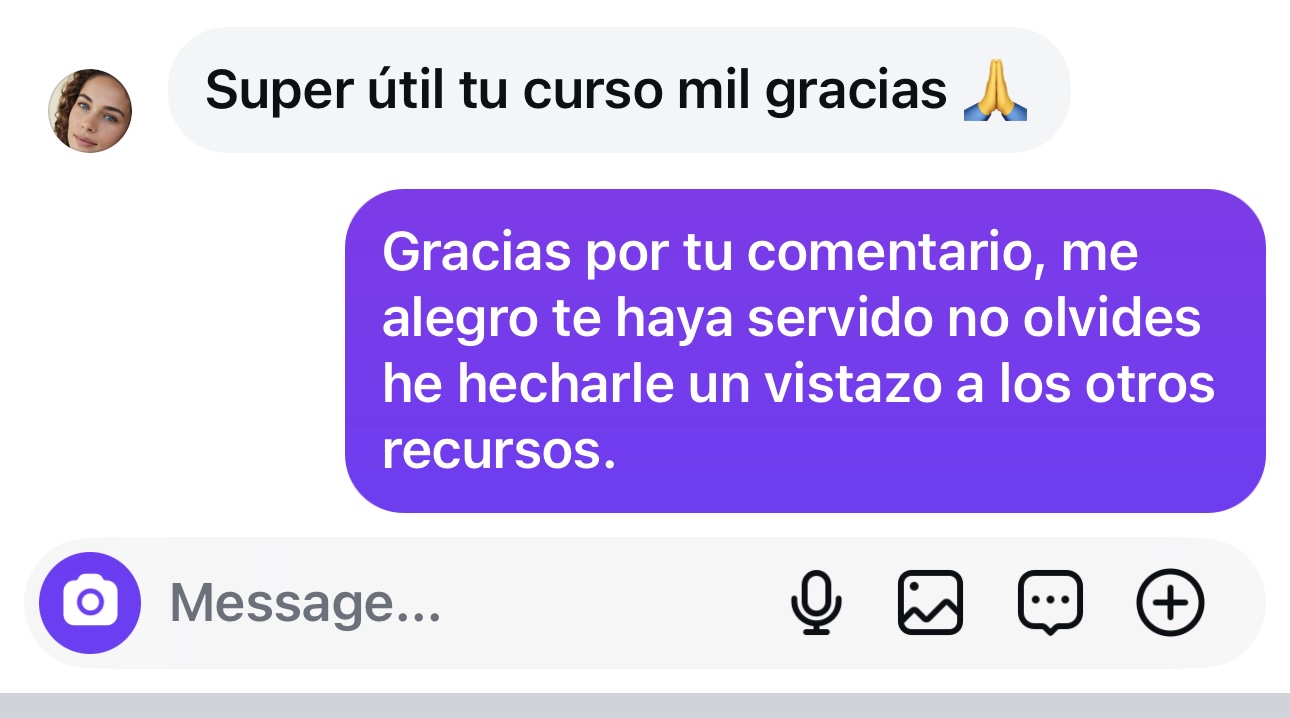Screen dimensions: 1290x718
Task: Open the sender's profile picture
Action: 90,111
